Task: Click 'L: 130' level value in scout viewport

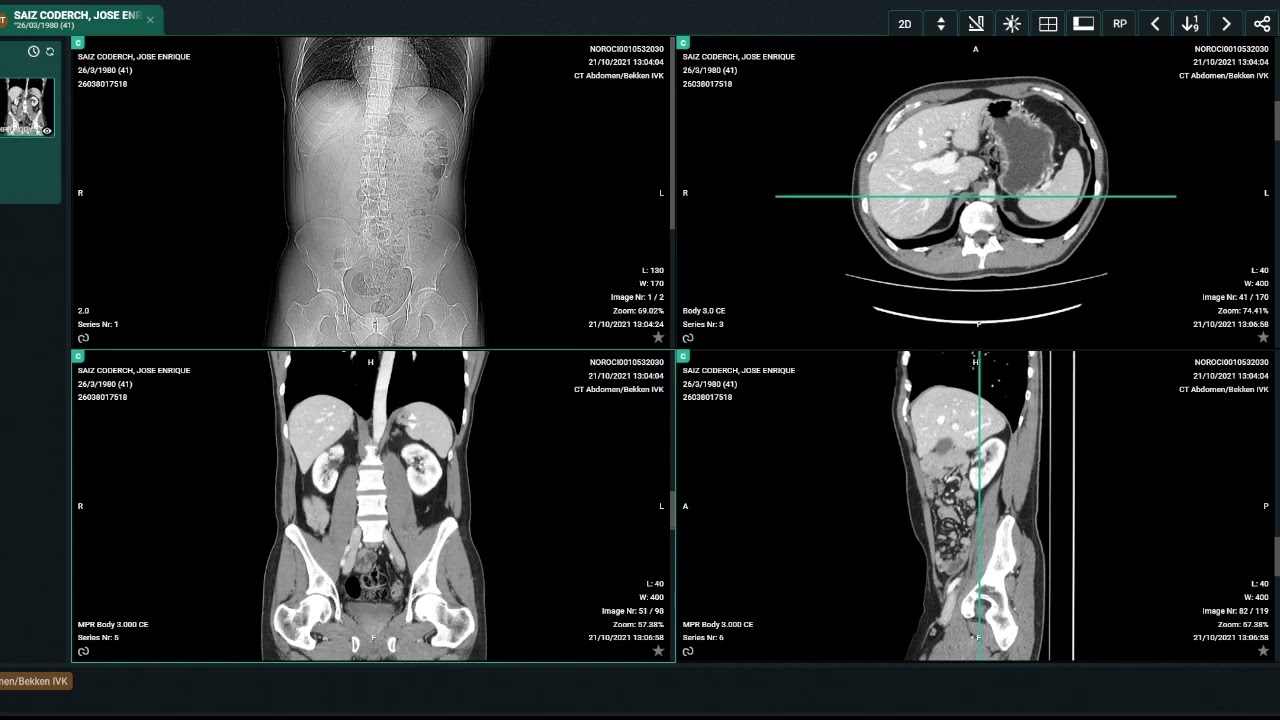Action: 652,270
